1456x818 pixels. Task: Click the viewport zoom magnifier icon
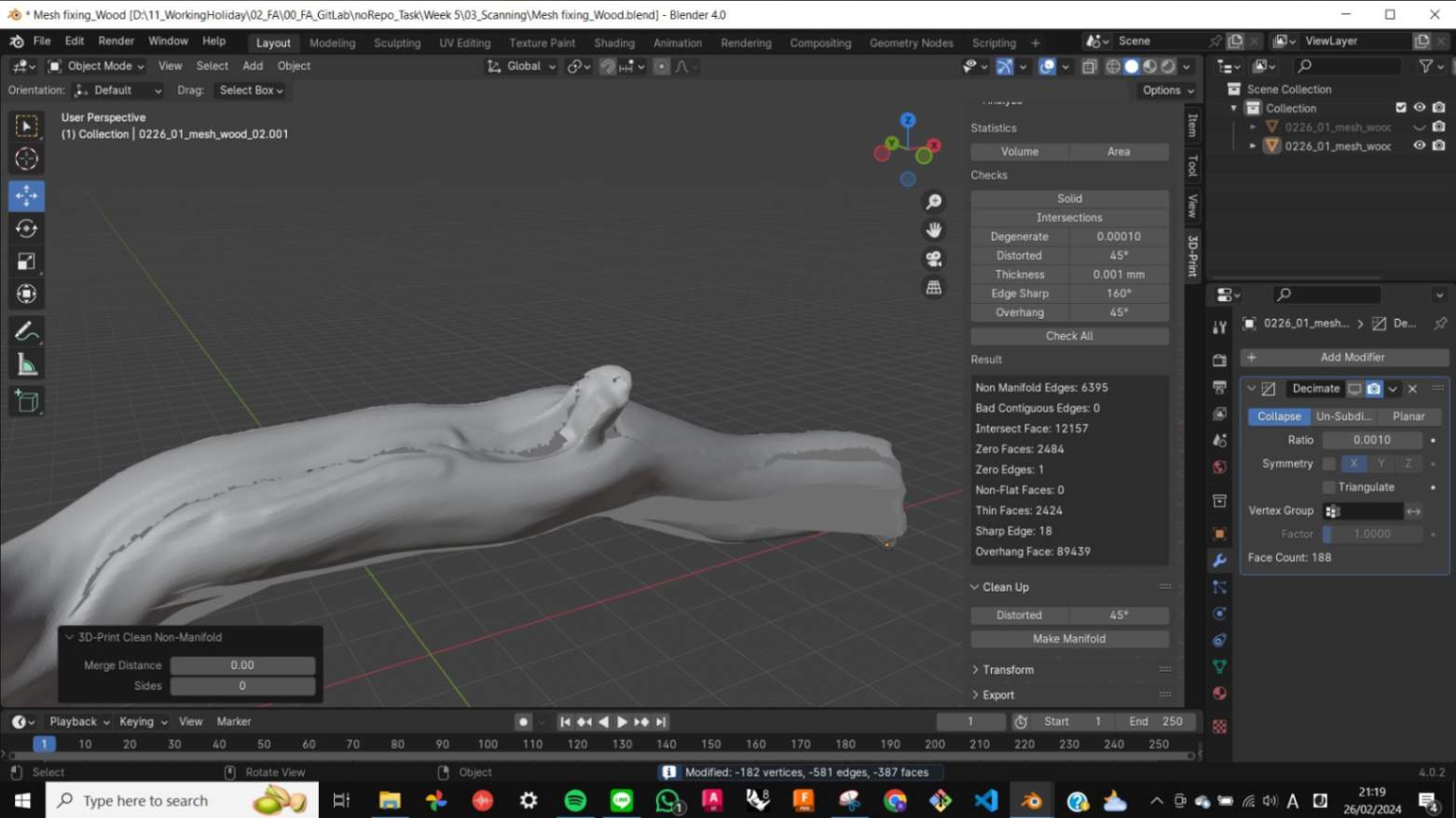tap(933, 202)
